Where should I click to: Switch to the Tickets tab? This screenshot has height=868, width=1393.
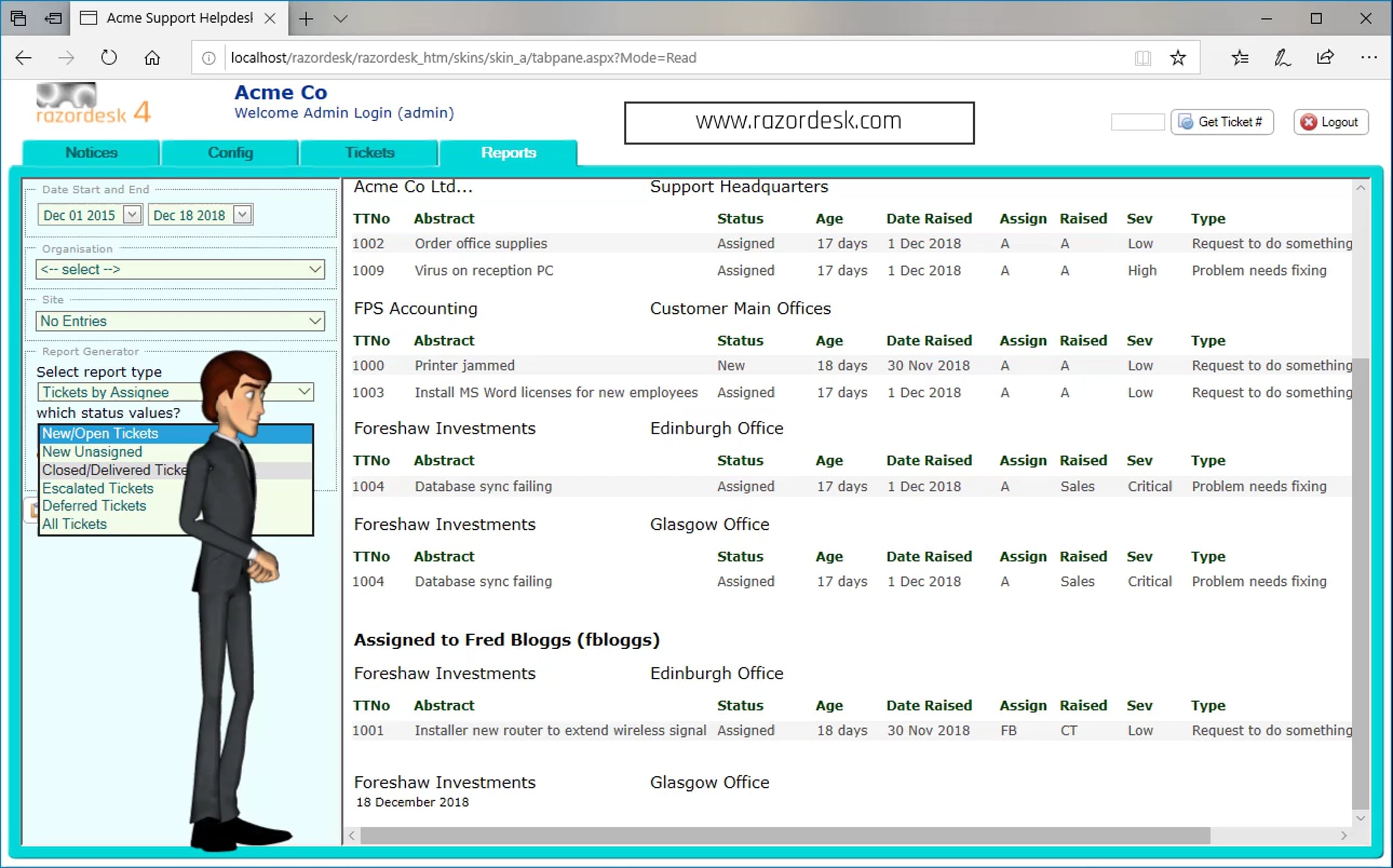(370, 153)
